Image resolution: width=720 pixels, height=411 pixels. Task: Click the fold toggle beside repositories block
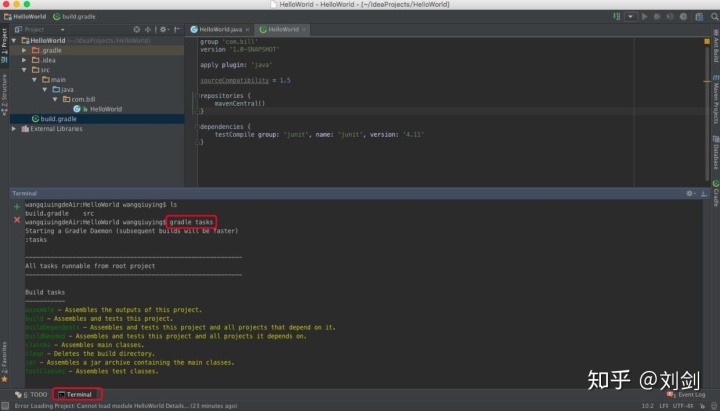click(x=197, y=96)
